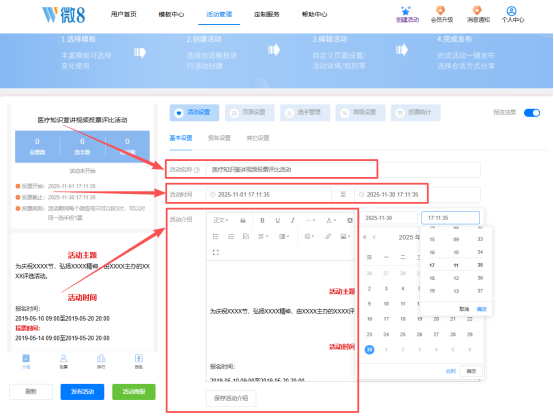Open more formatting (…) dropdown

310,220
